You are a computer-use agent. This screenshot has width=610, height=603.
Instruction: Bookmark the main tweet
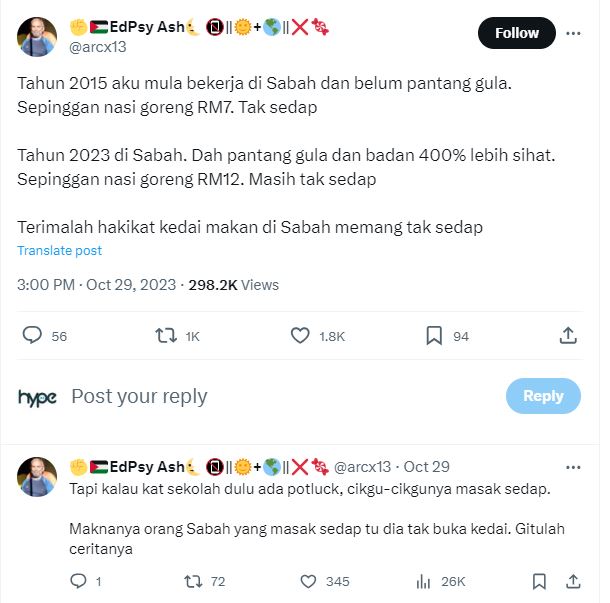tap(434, 336)
